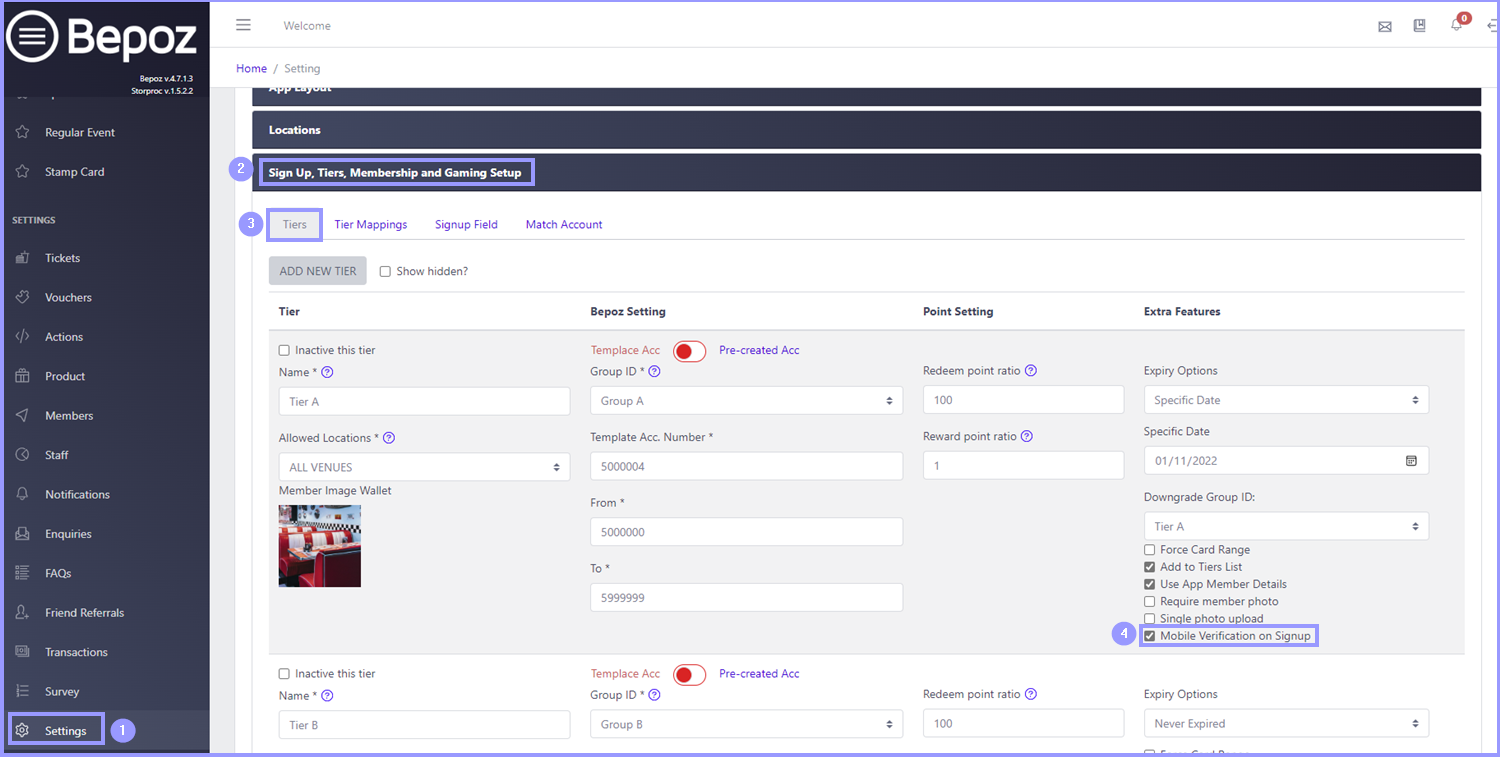The image size is (1500, 757).
Task: Click the Product gift icon
Action: [x=23, y=376]
